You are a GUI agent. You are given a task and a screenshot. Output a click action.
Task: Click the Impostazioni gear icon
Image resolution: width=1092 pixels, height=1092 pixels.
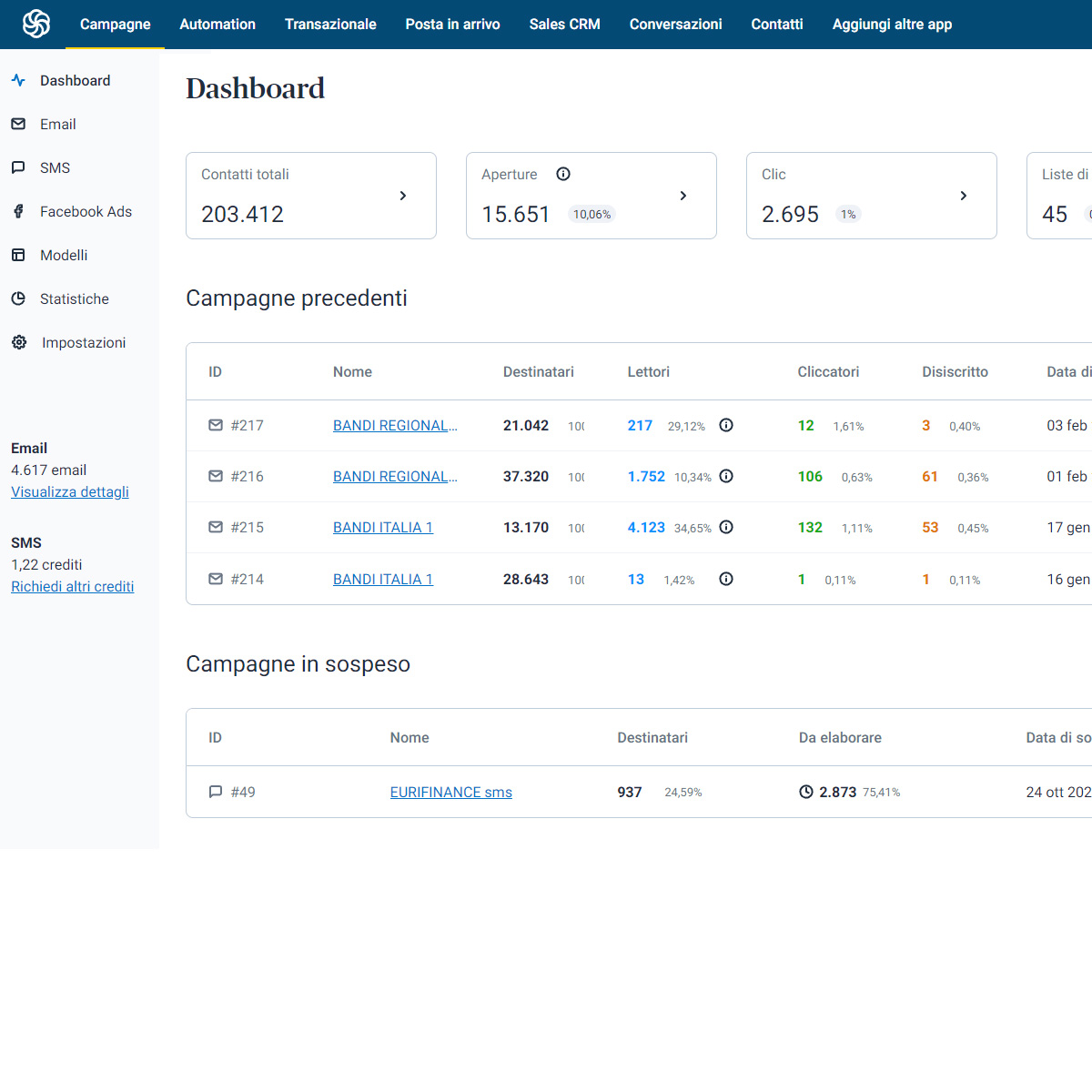click(x=19, y=342)
